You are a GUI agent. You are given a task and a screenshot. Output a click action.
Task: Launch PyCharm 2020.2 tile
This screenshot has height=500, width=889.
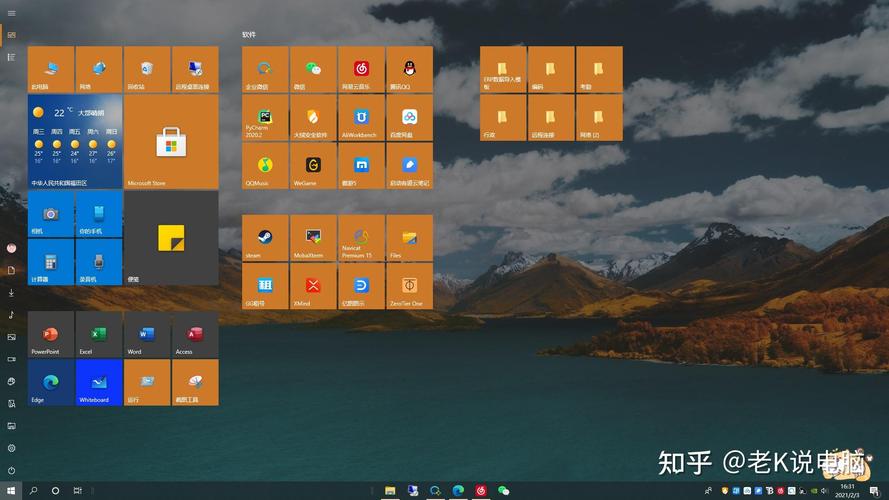tap(265, 117)
